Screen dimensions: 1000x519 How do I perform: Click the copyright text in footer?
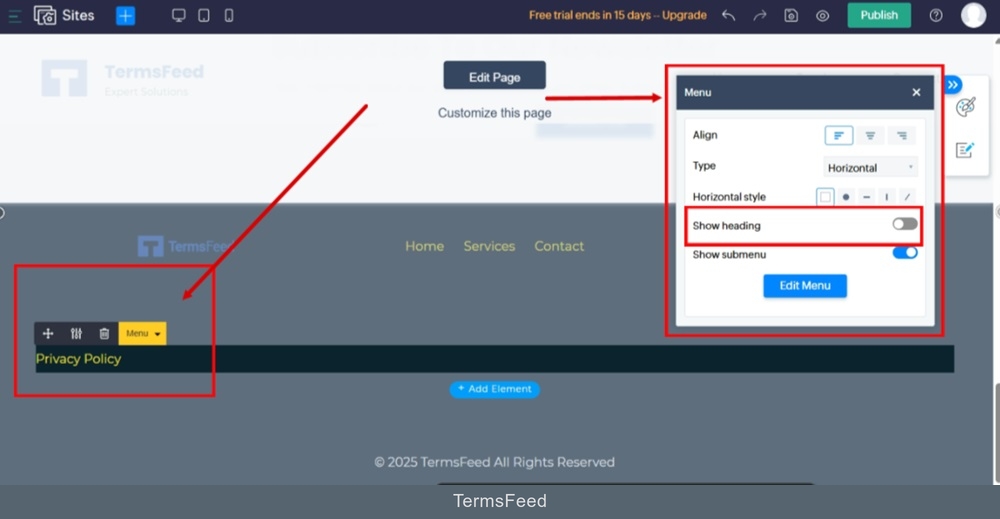point(494,462)
